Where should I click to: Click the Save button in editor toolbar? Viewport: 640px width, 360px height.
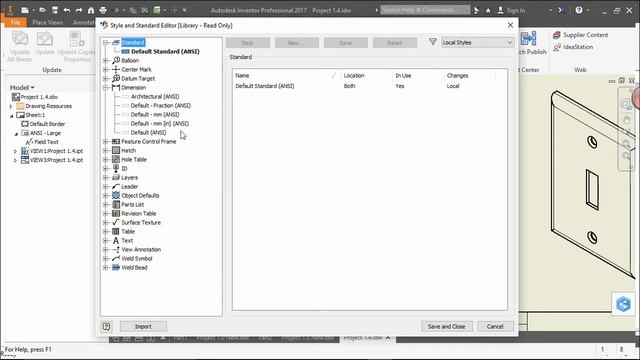pyautogui.click(x=346, y=42)
